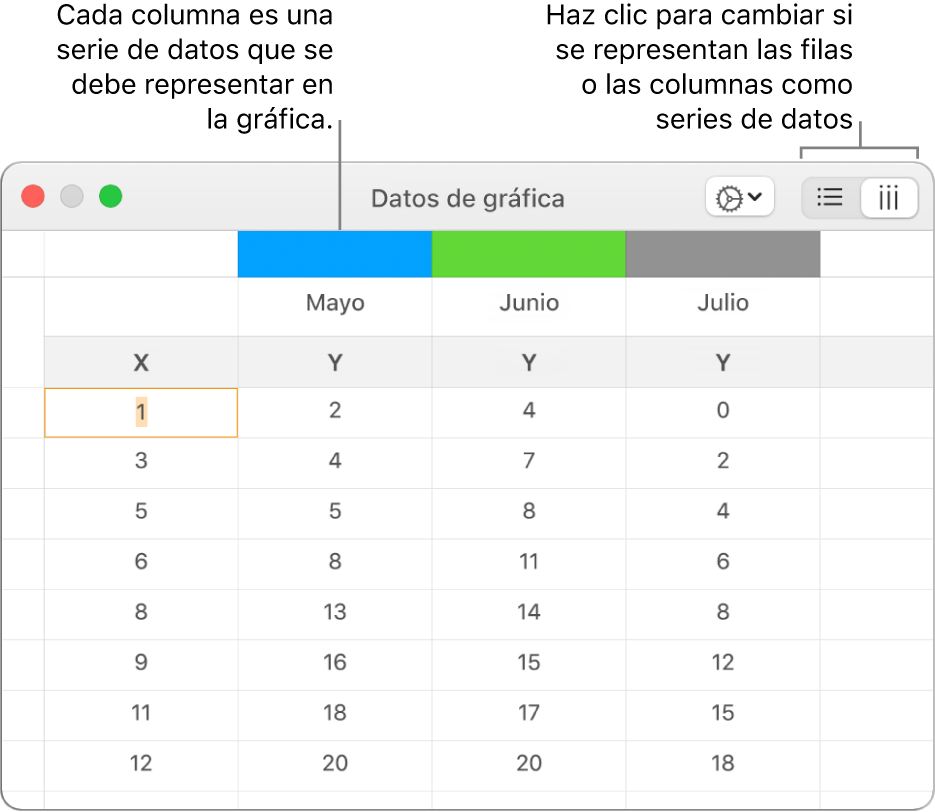Click the X cell with value 9
Image resolution: width=935 pixels, height=812 pixels.
tap(141, 662)
